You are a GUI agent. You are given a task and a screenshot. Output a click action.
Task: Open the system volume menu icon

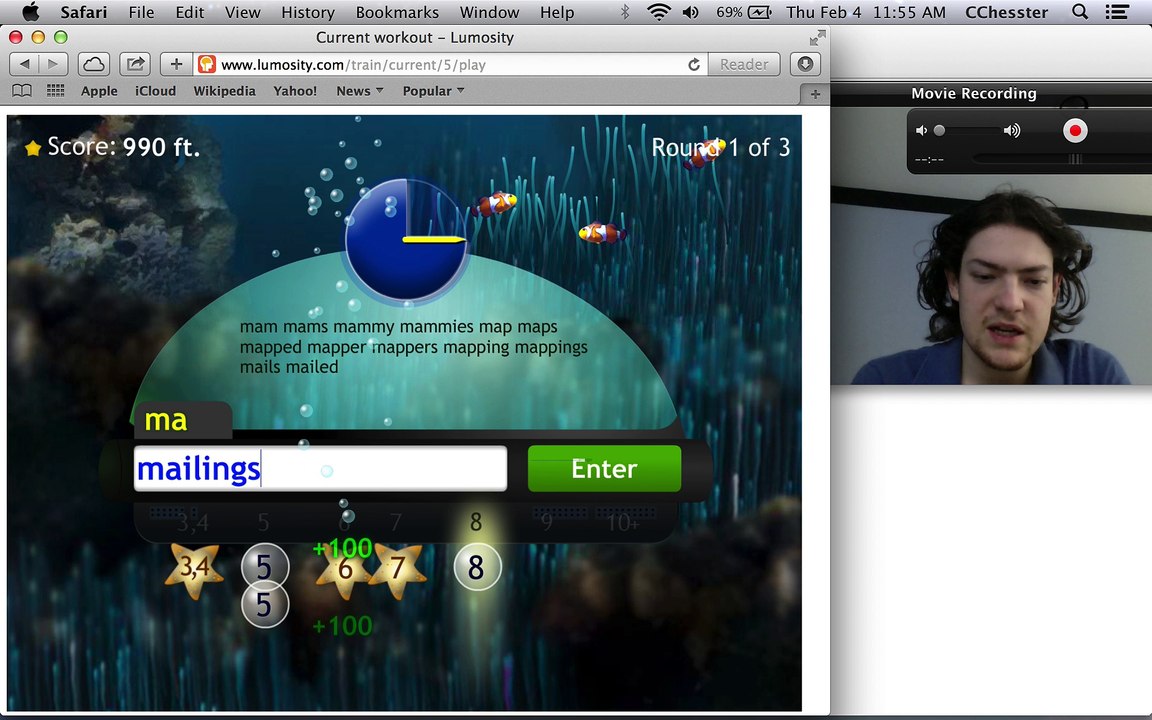691,12
